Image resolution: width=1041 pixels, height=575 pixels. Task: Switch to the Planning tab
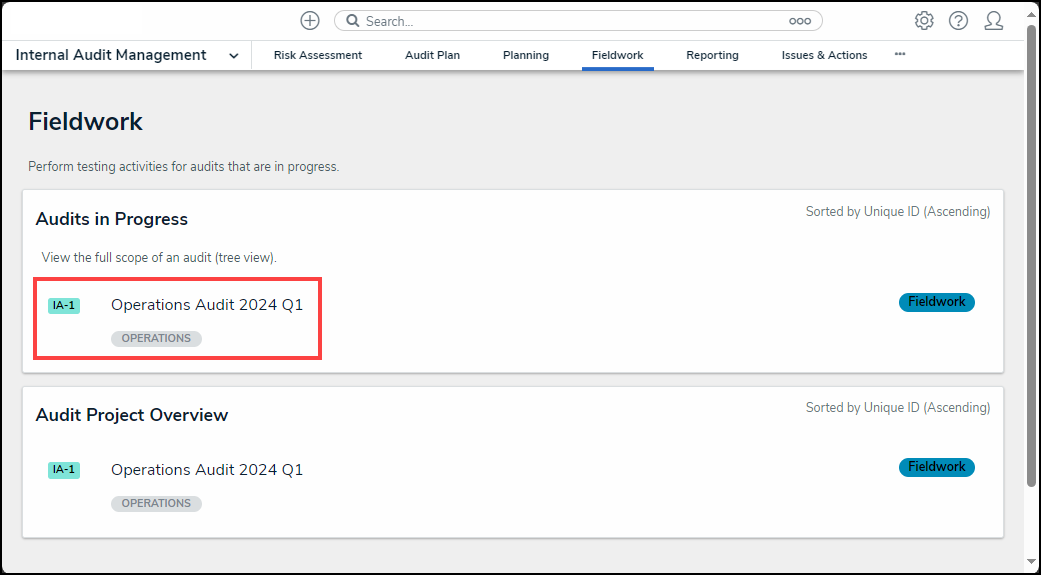click(526, 55)
